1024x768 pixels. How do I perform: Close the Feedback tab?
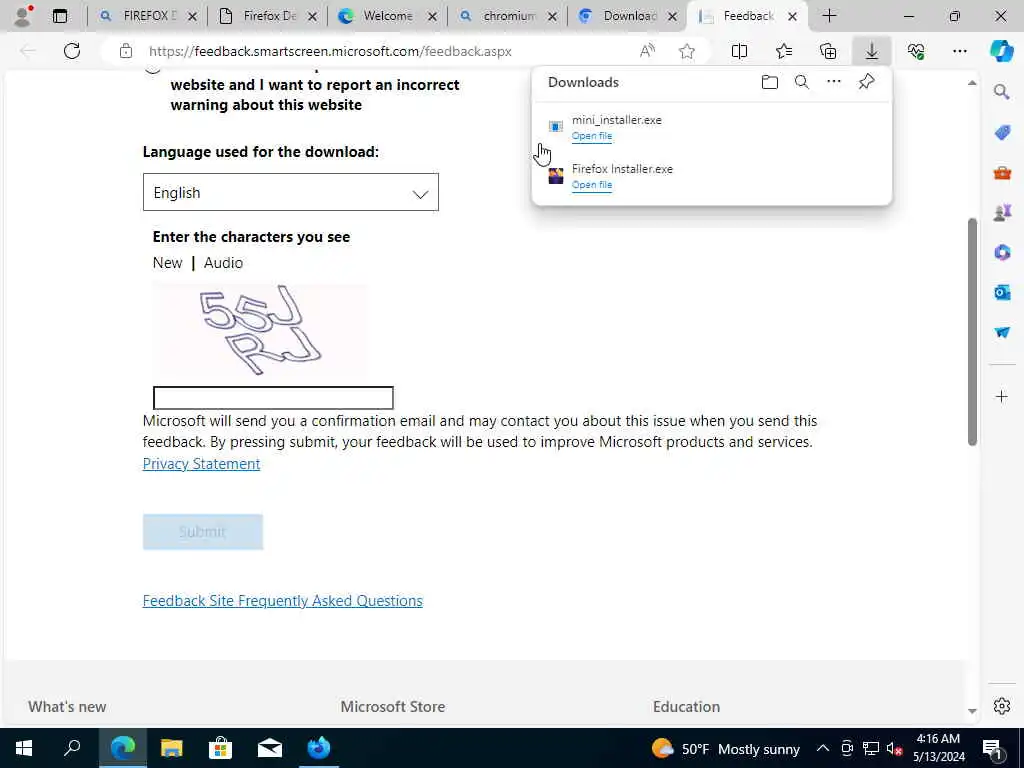point(792,16)
